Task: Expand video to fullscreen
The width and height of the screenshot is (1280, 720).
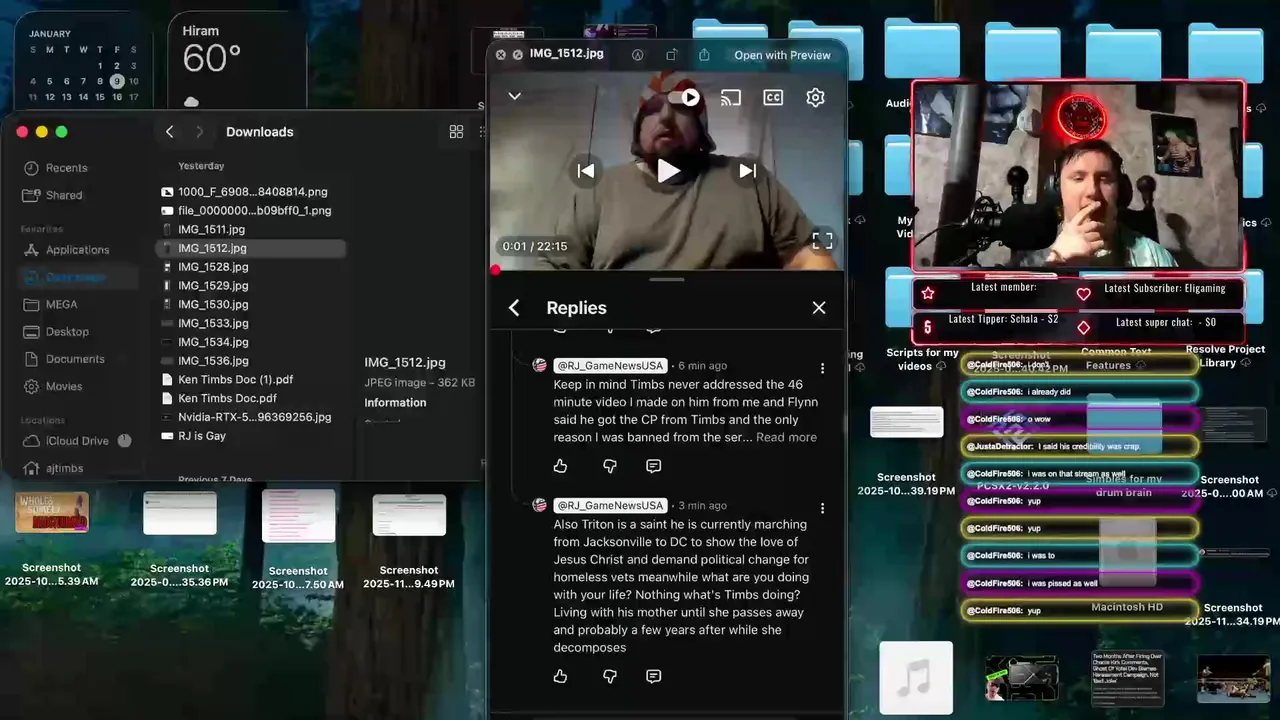Action: (x=822, y=240)
